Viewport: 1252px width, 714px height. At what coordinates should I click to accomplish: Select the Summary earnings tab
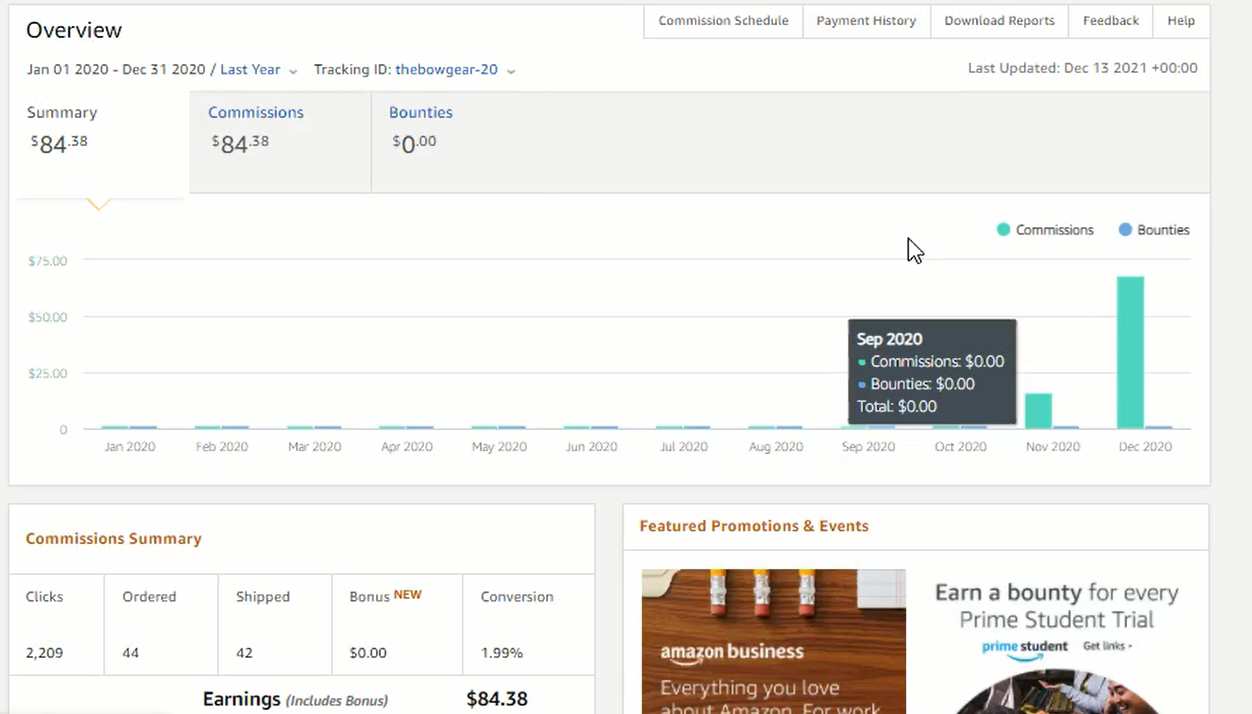click(99, 142)
